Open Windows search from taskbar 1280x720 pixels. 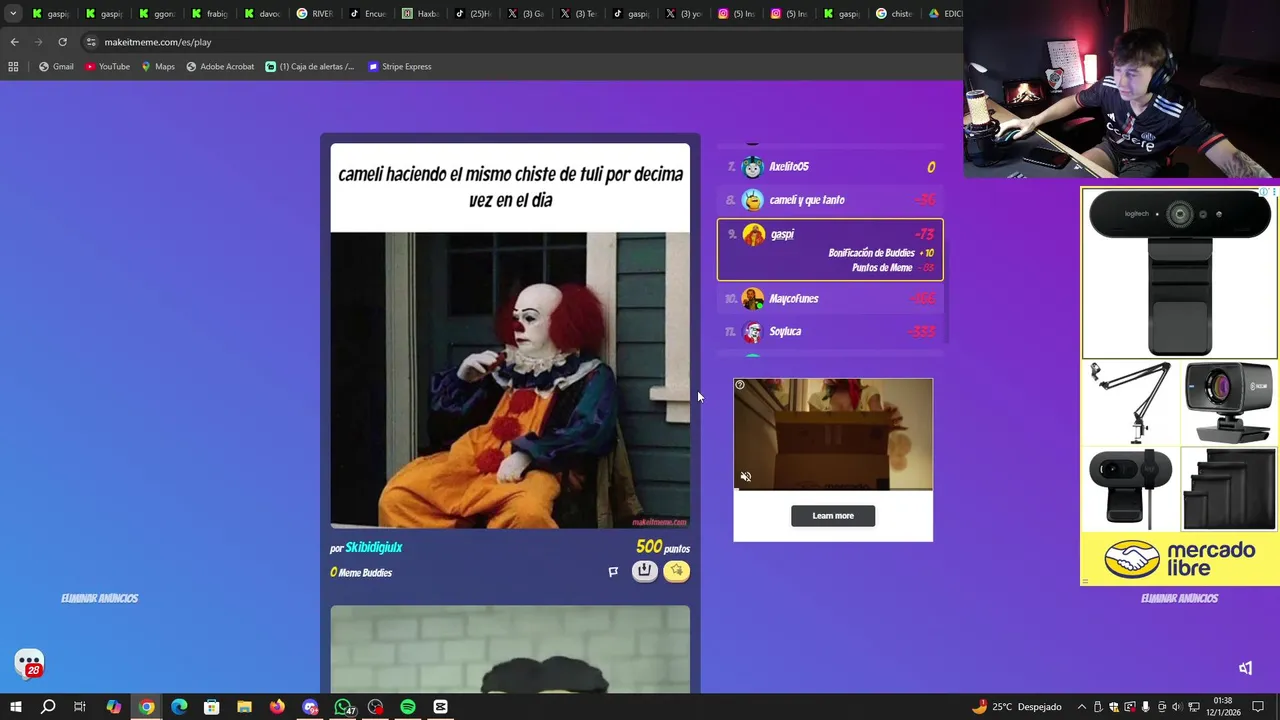[x=47, y=707]
